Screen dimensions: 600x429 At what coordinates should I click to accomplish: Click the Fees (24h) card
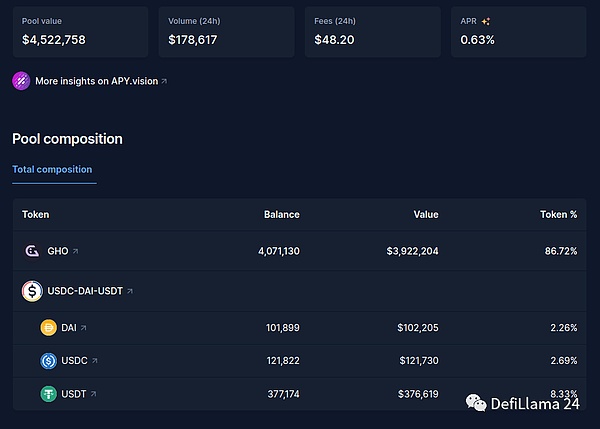[x=372, y=31]
